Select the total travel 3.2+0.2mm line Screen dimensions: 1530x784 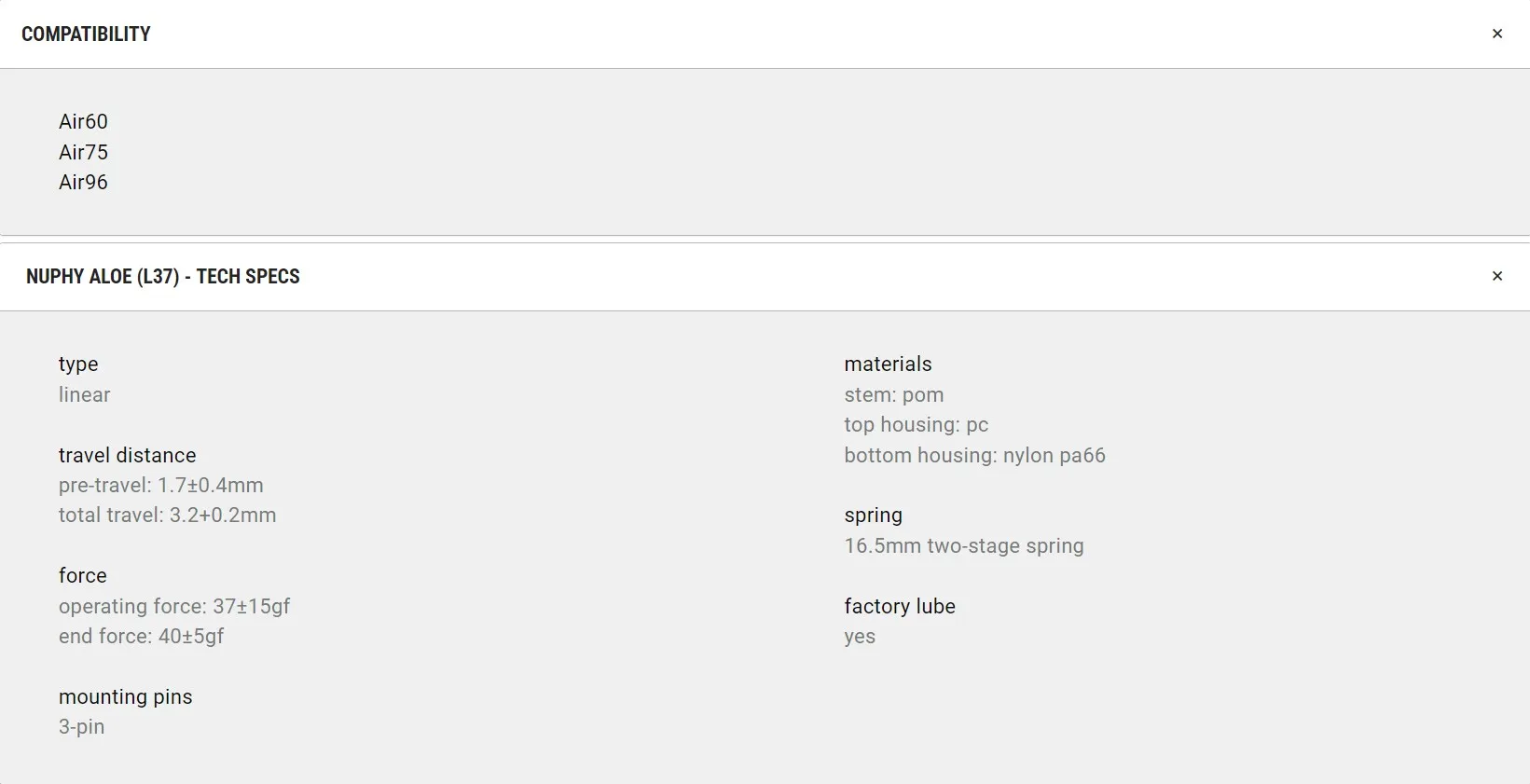pyautogui.click(x=167, y=516)
